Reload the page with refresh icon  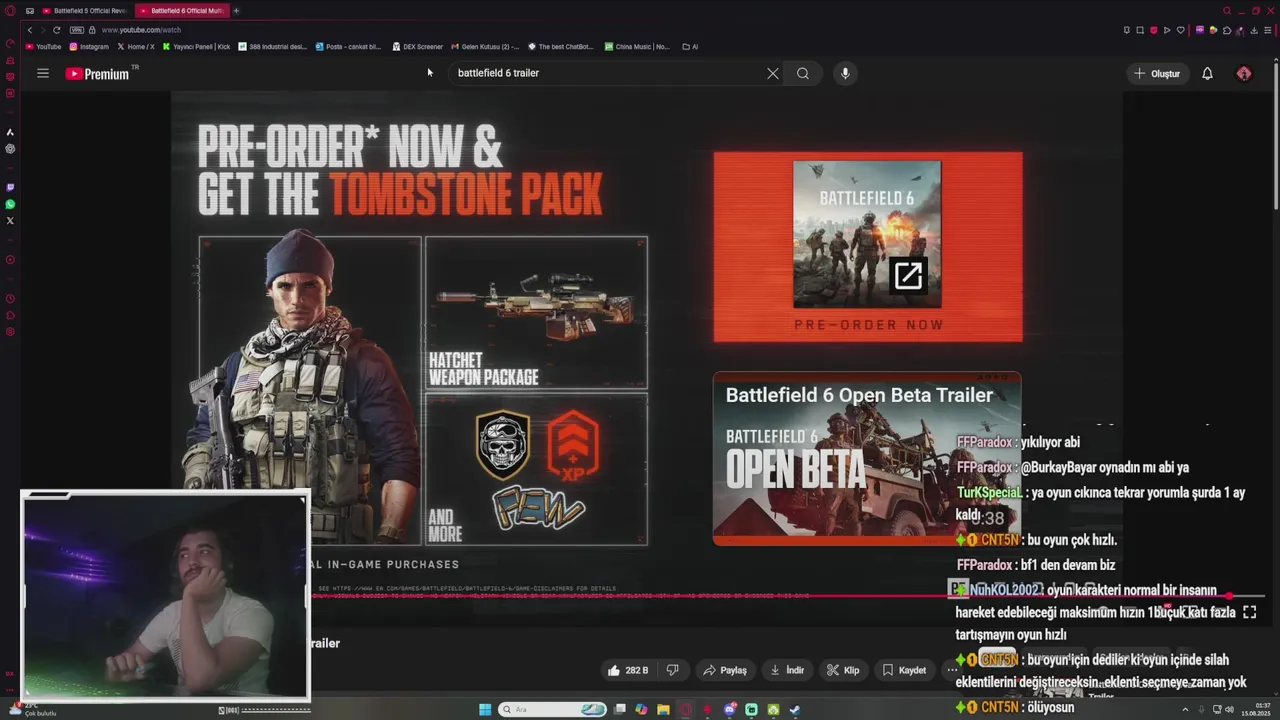click(56, 30)
